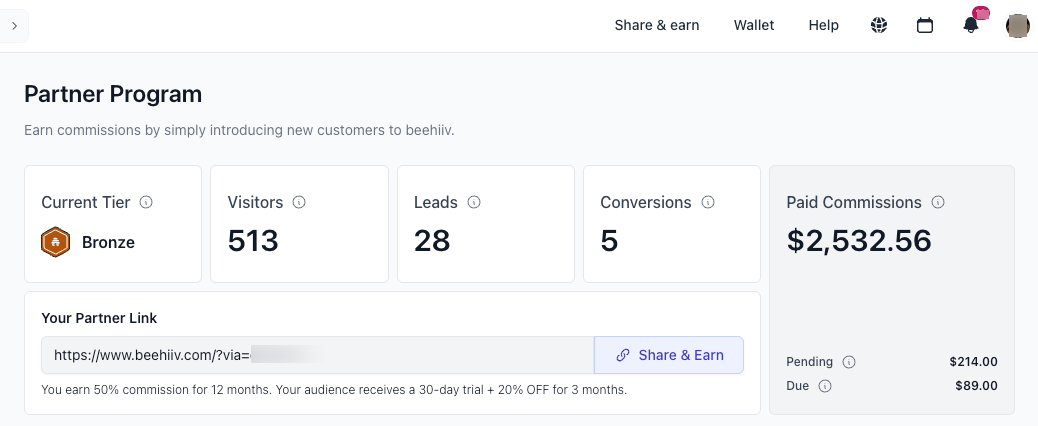Open the user profile avatar
Viewport: 1038px width, 426px height.
point(1017,26)
